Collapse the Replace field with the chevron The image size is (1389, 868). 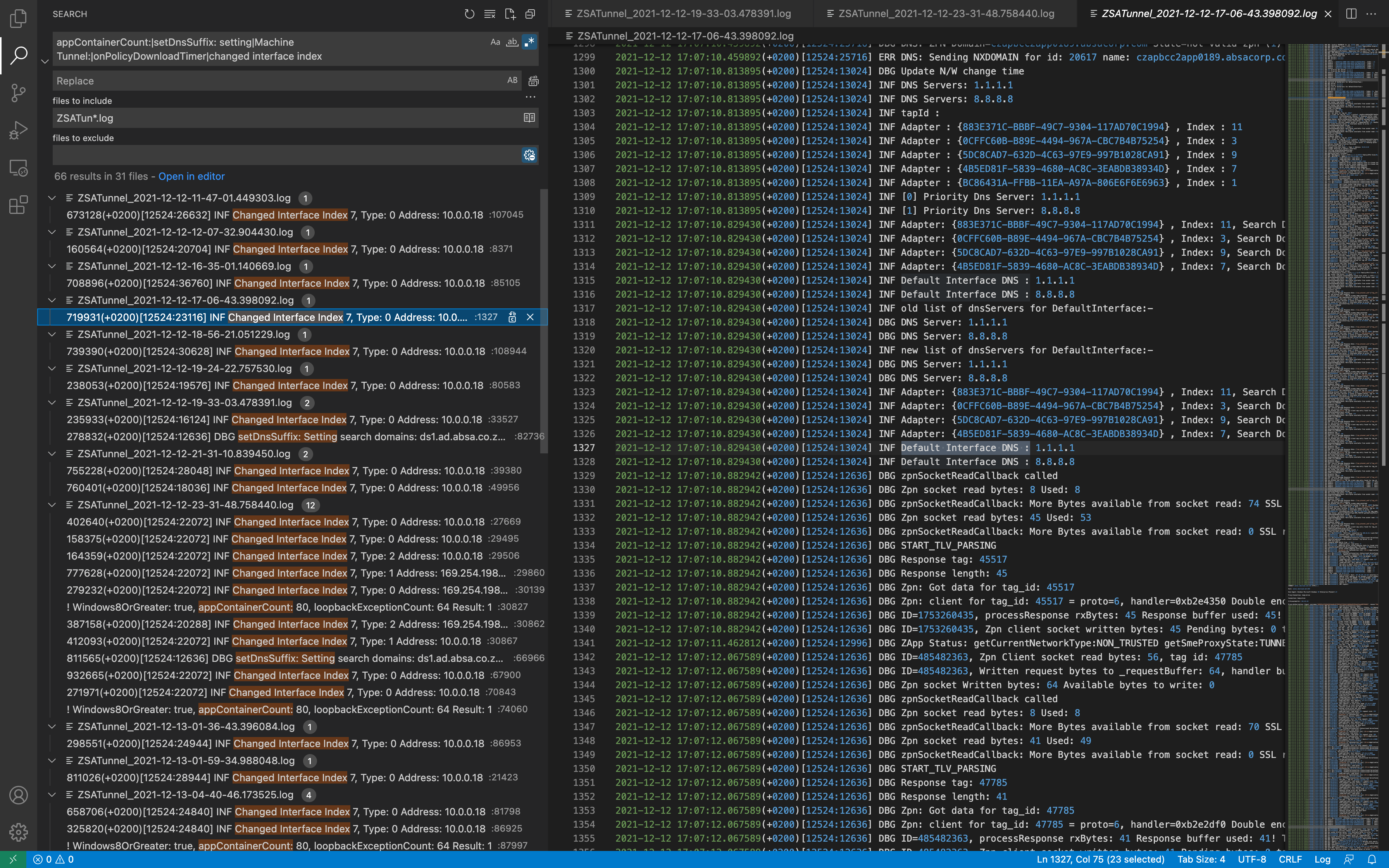point(45,62)
